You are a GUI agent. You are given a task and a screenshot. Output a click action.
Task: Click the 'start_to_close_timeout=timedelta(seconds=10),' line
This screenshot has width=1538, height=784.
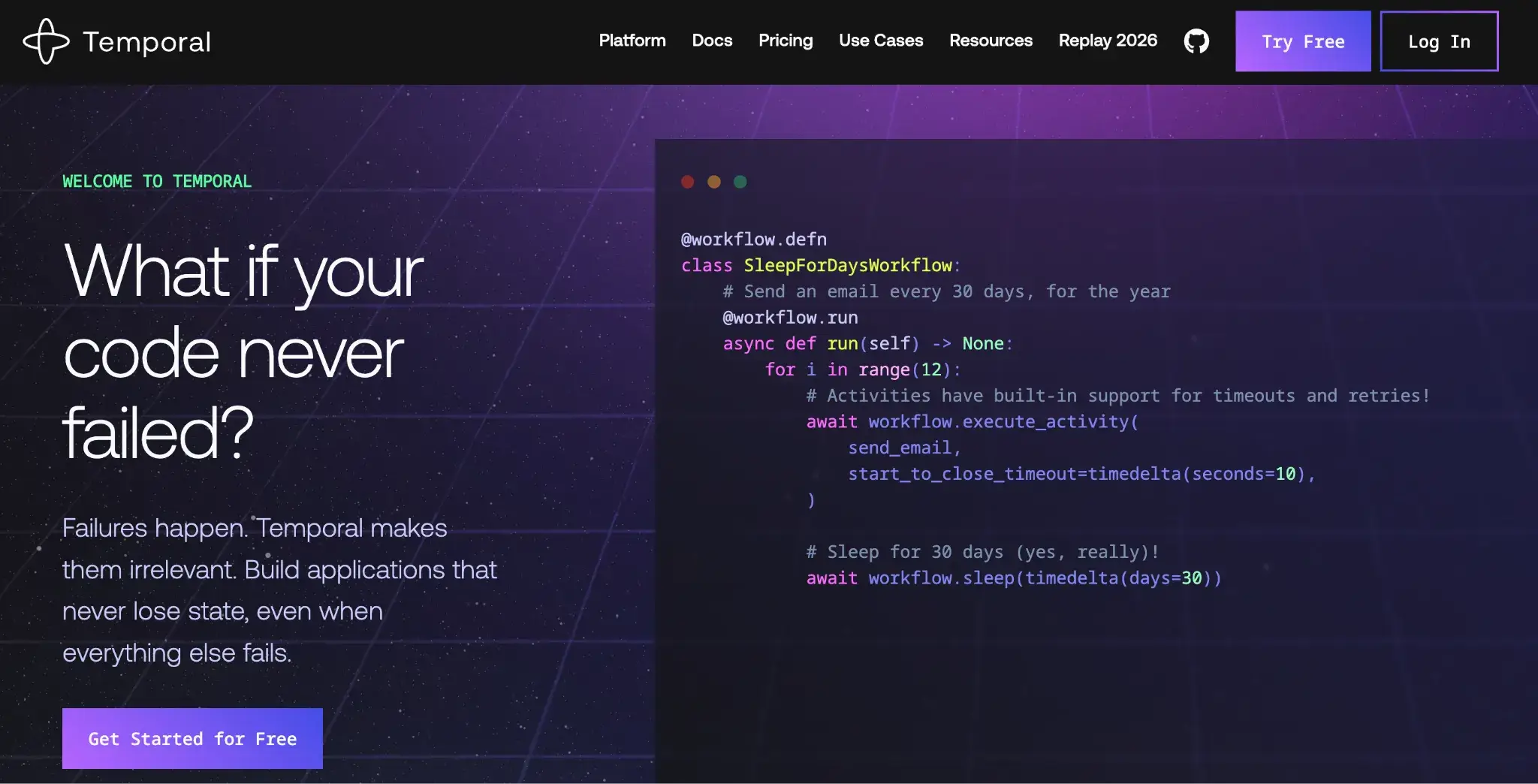(x=1082, y=474)
